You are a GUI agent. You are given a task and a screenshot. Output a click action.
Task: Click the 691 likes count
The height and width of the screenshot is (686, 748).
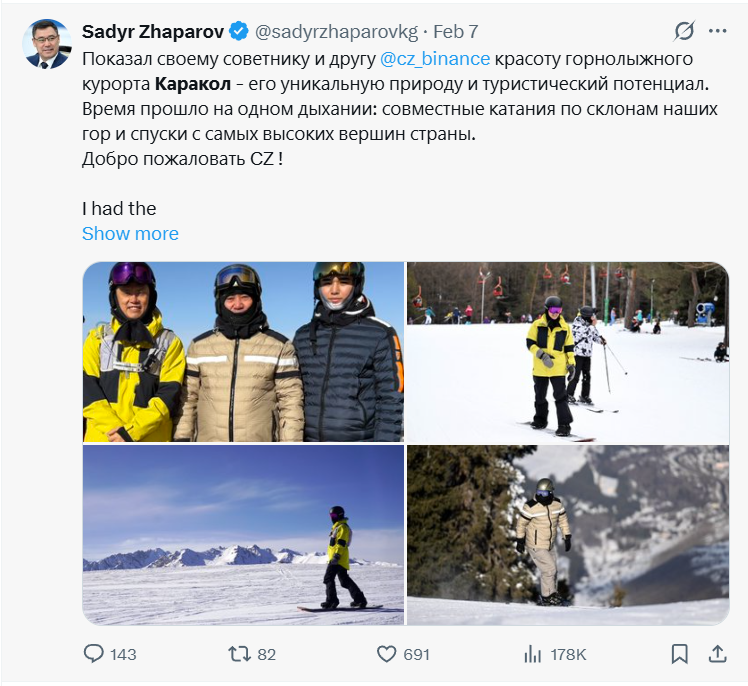tap(416, 654)
